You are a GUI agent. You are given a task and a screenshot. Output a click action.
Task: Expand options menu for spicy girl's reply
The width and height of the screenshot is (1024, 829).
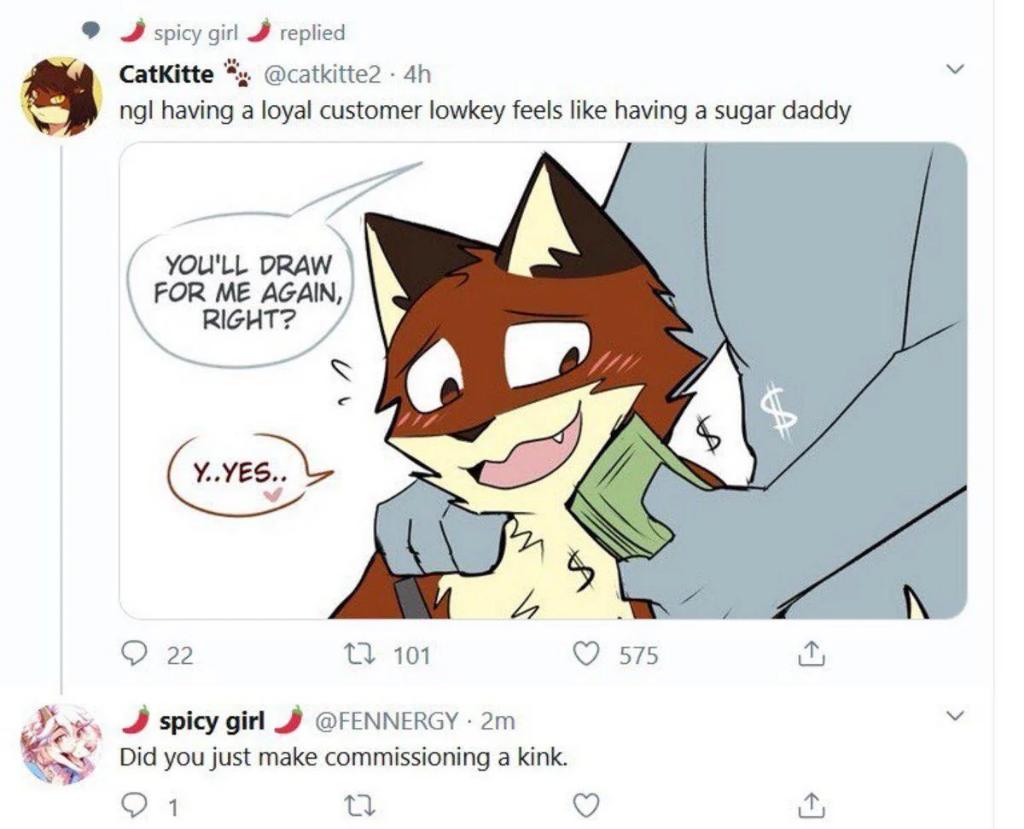point(955,716)
